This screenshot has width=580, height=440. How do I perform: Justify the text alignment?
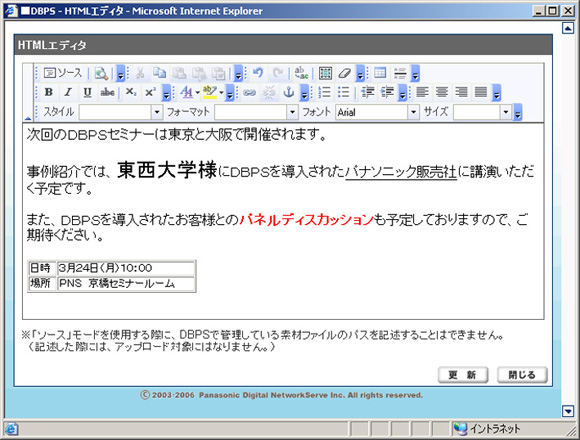(x=481, y=92)
